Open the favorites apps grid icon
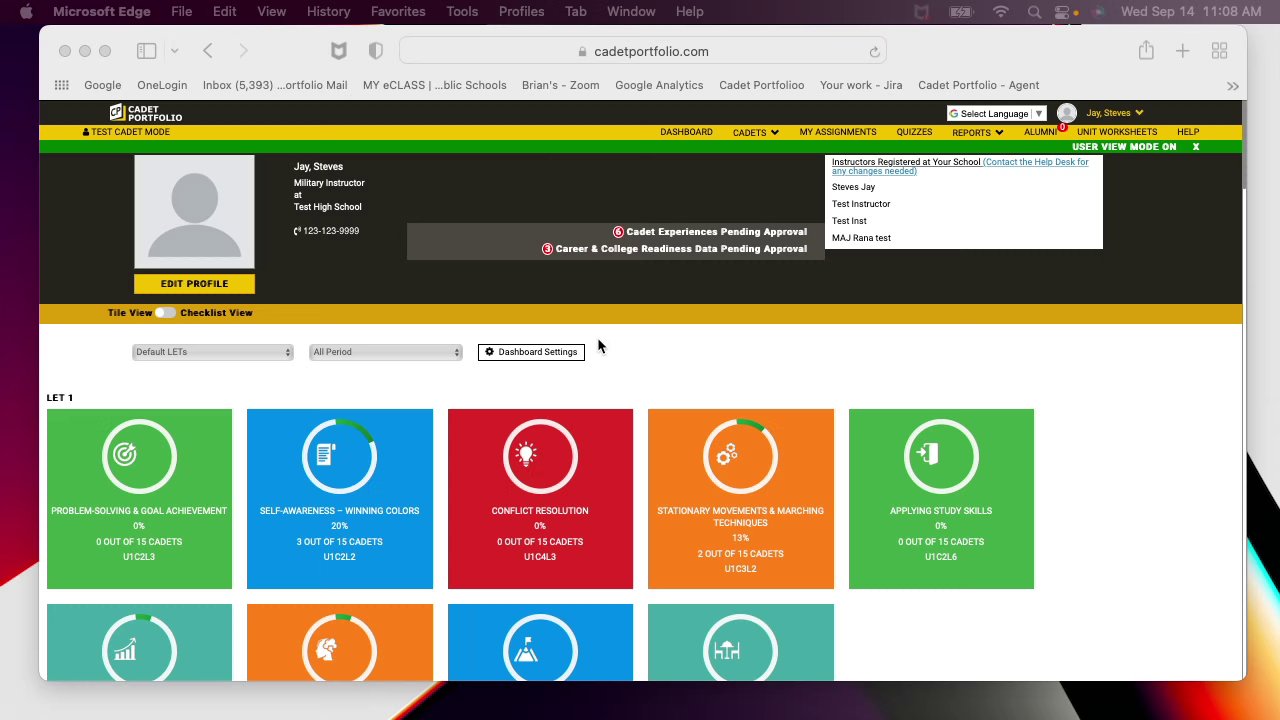Screen dimensions: 1280x720 [62, 85]
